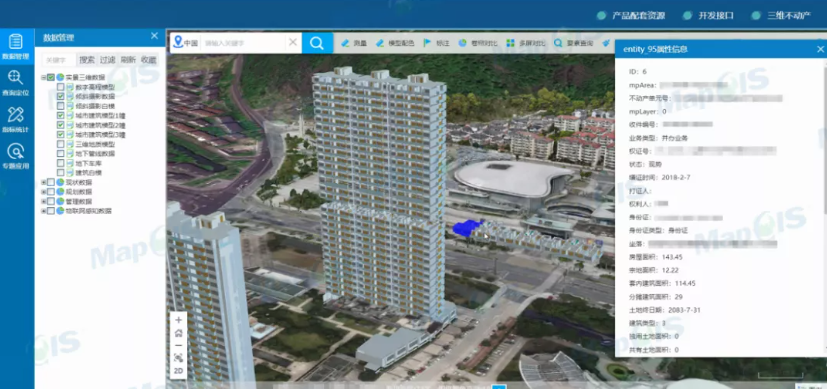Click the 过滤 filter button

[x=108, y=60]
